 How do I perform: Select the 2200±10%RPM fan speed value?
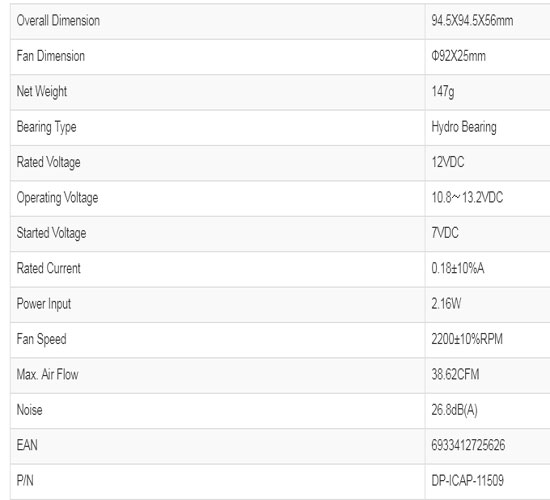point(467,339)
